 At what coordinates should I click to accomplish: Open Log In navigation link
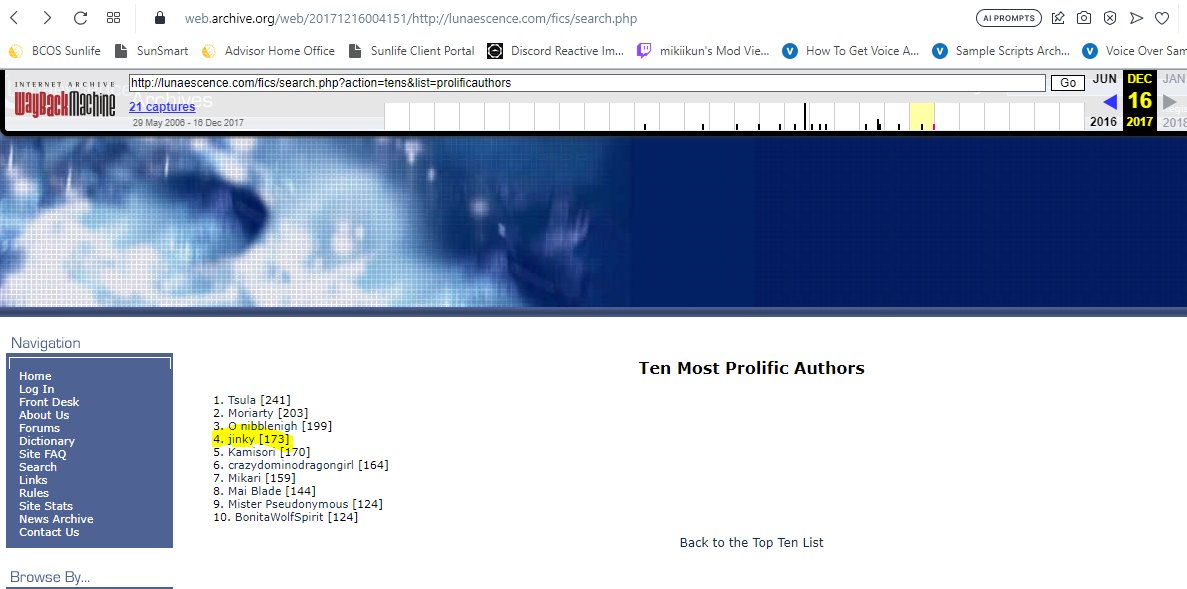pyautogui.click(x=36, y=389)
